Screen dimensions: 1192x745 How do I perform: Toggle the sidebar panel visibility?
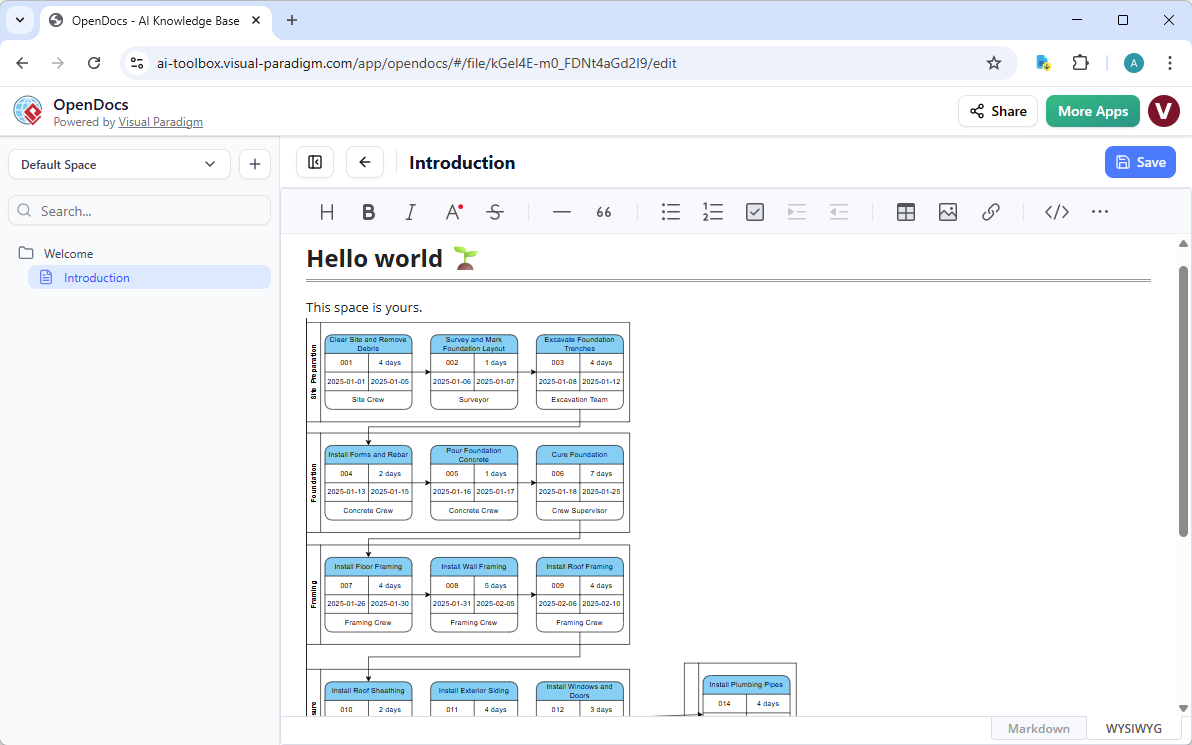point(315,162)
